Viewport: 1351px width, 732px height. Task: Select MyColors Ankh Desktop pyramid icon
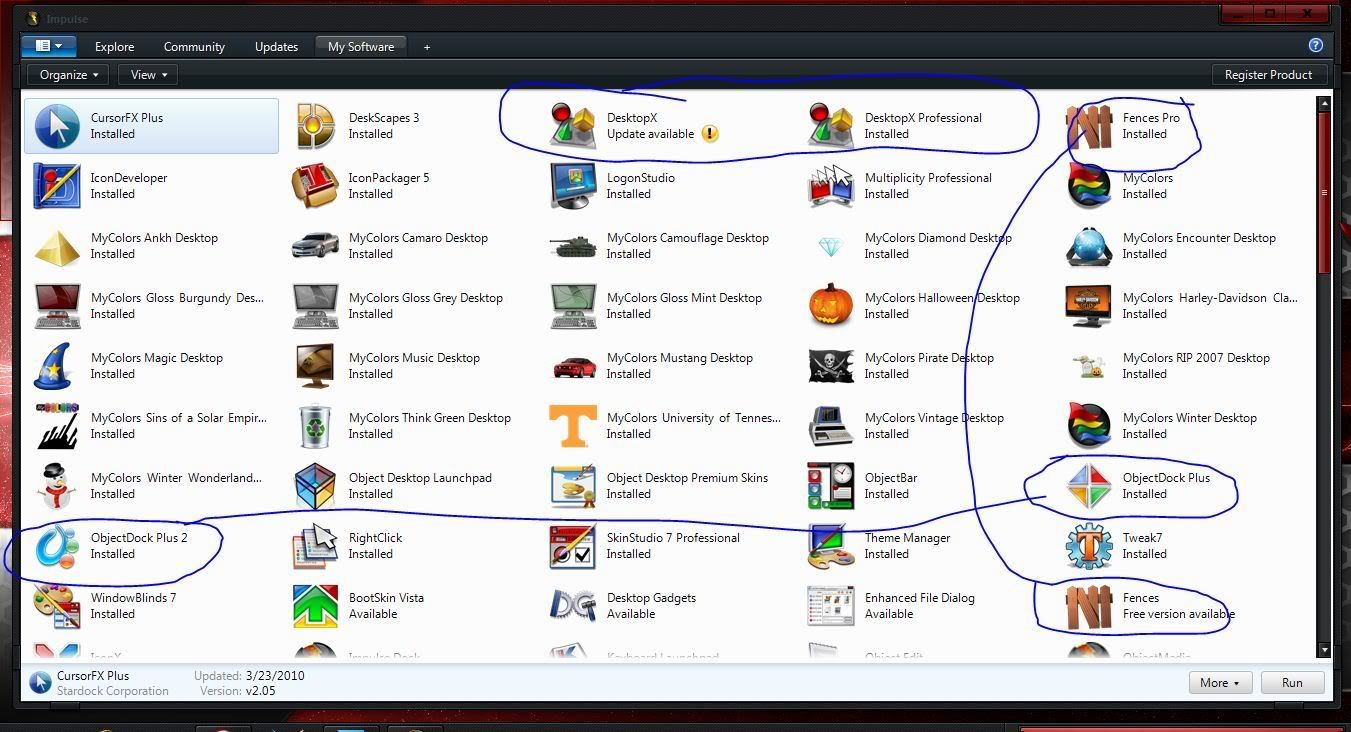pyautogui.click(x=57, y=246)
